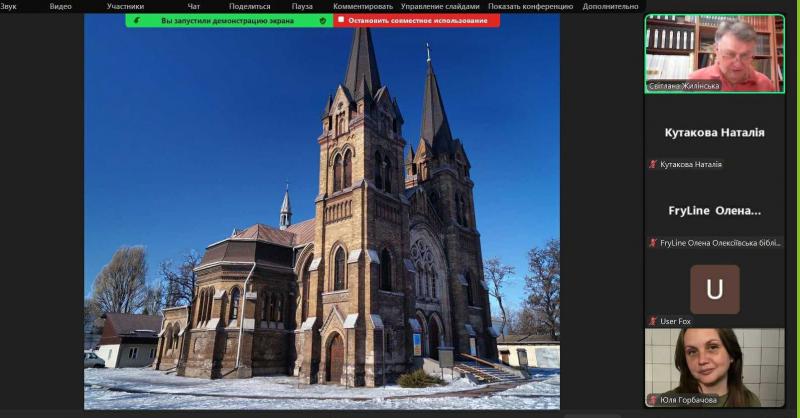The image size is (800, 418).
Task: Select Поделиться in the top toolbar
Action: pos(249,7)
